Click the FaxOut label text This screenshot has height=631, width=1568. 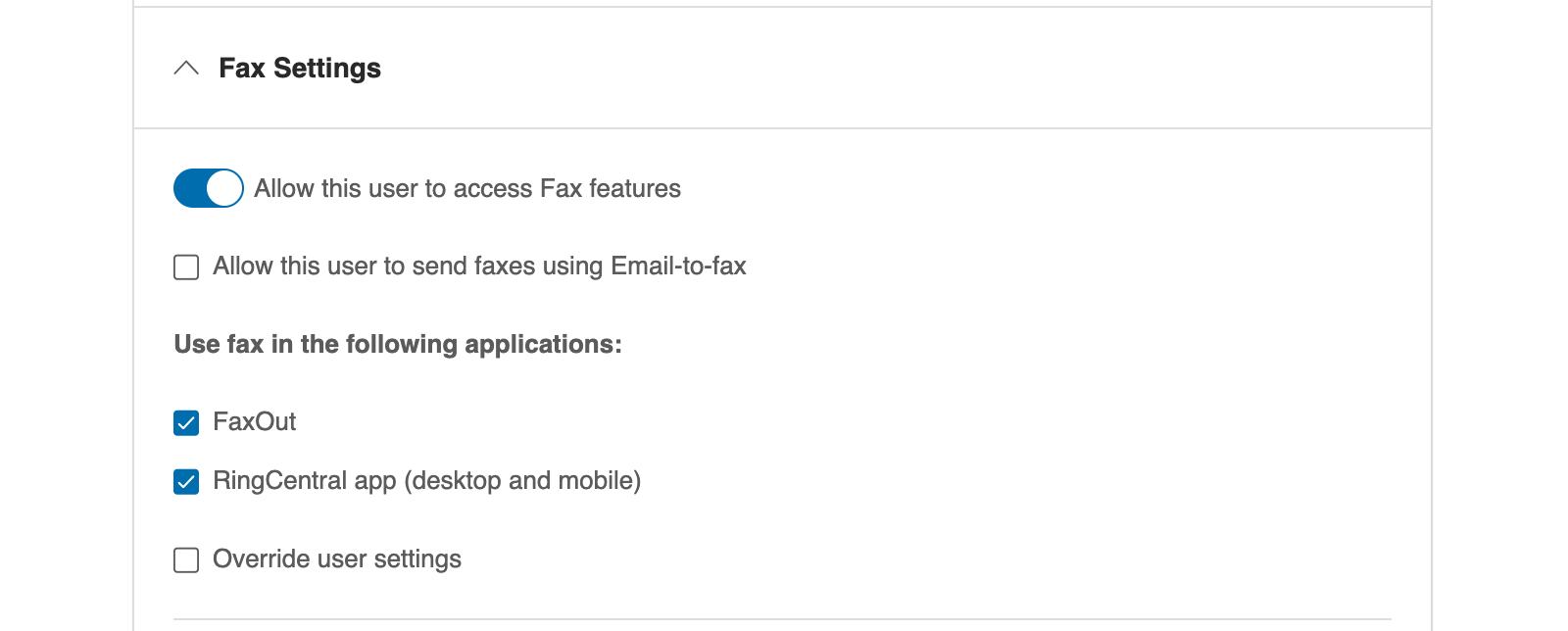pyautogui.click(x=255, y=422)
